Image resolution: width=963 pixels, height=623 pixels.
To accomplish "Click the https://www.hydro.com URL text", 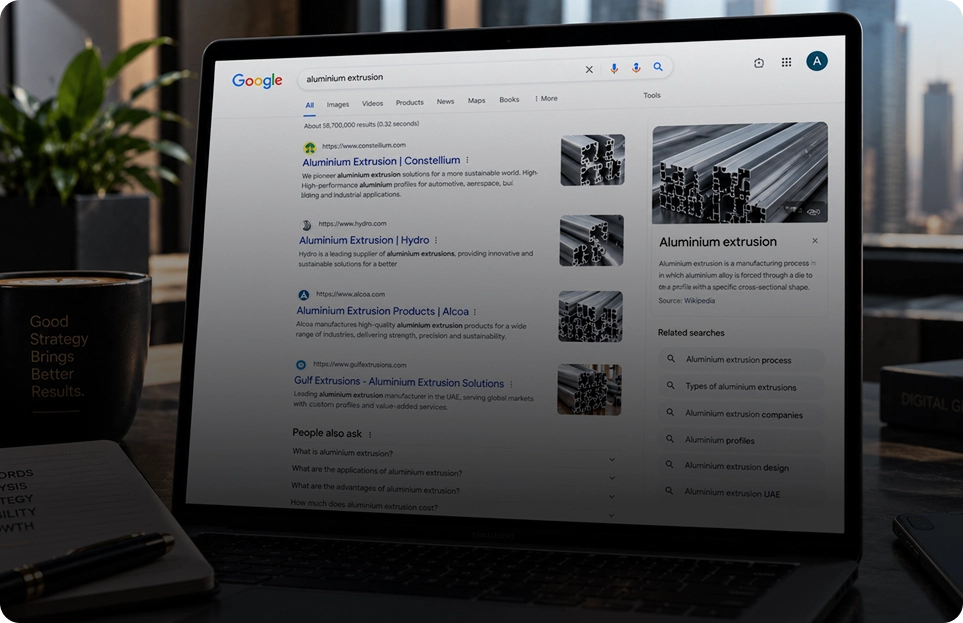I will tap(353, 224).
